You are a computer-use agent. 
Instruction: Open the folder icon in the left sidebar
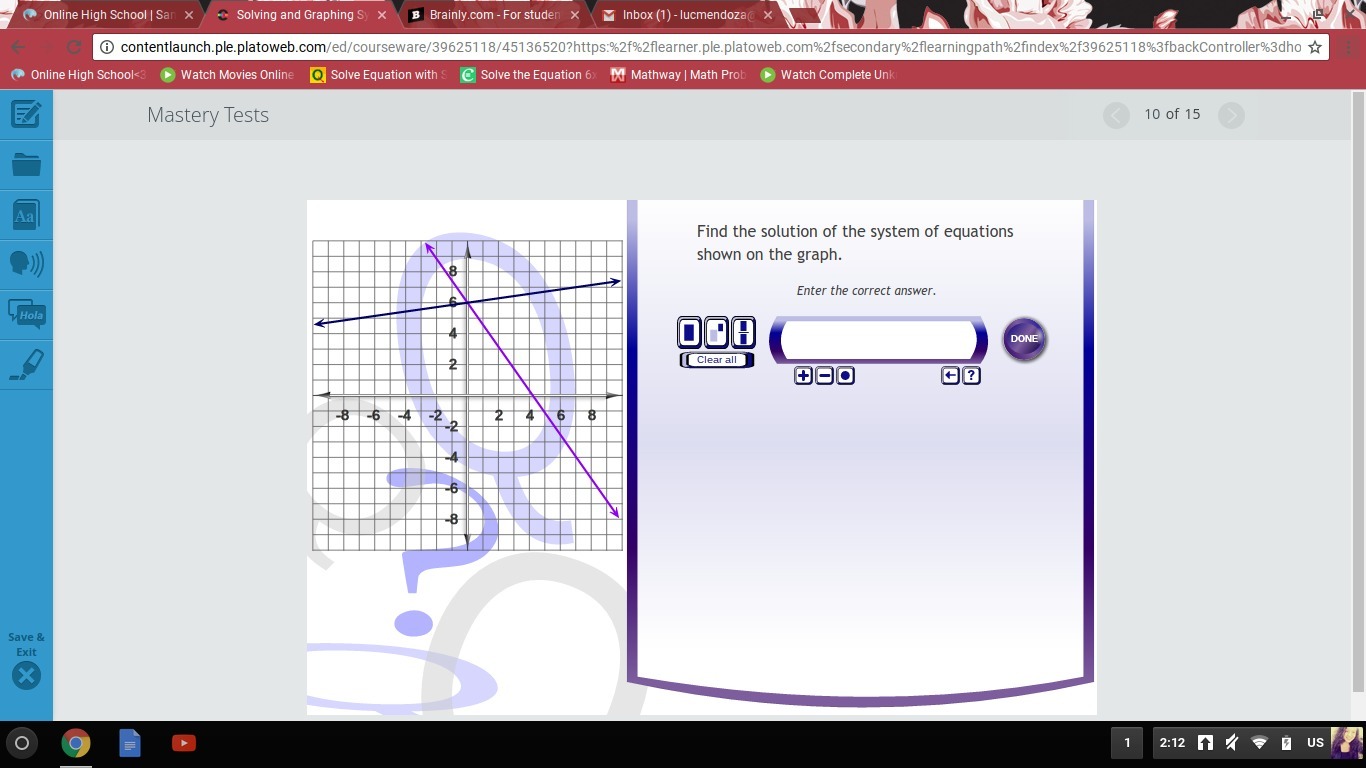(x=26, y=165)
